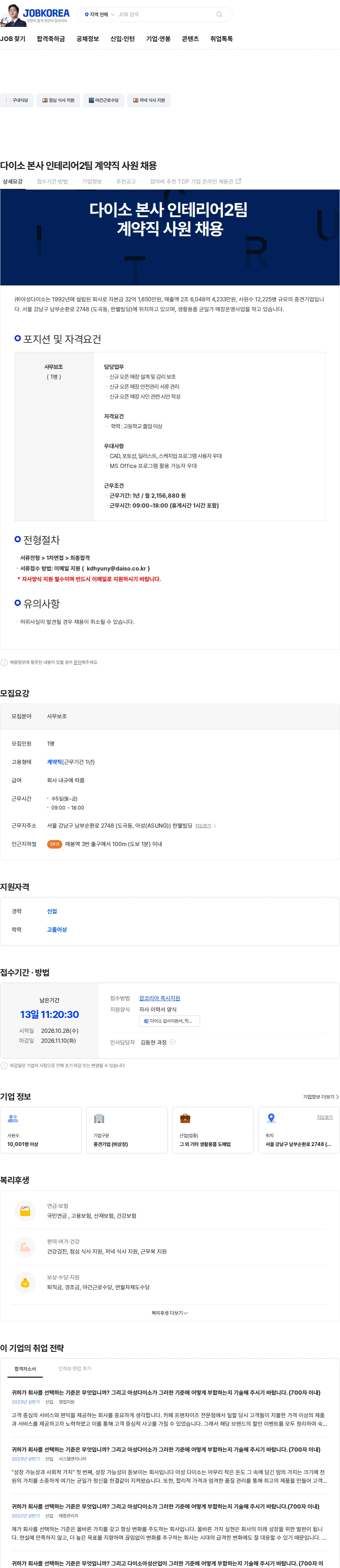Select the 야간근로수당 benefit tag
Viewport: 340px width, 1568px height.
tap(103, 100)
